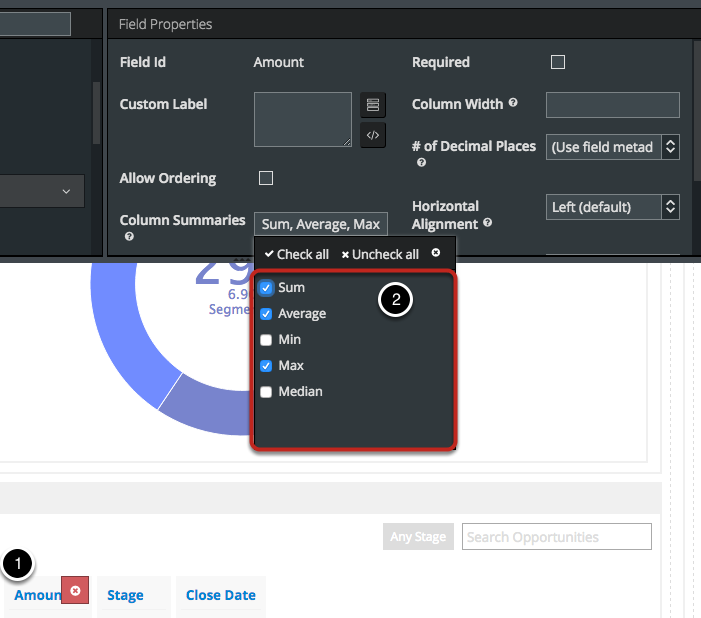Expand the Column Summaries multi-select
Viewport: 701px width, 618px height.
pos(320,224)
